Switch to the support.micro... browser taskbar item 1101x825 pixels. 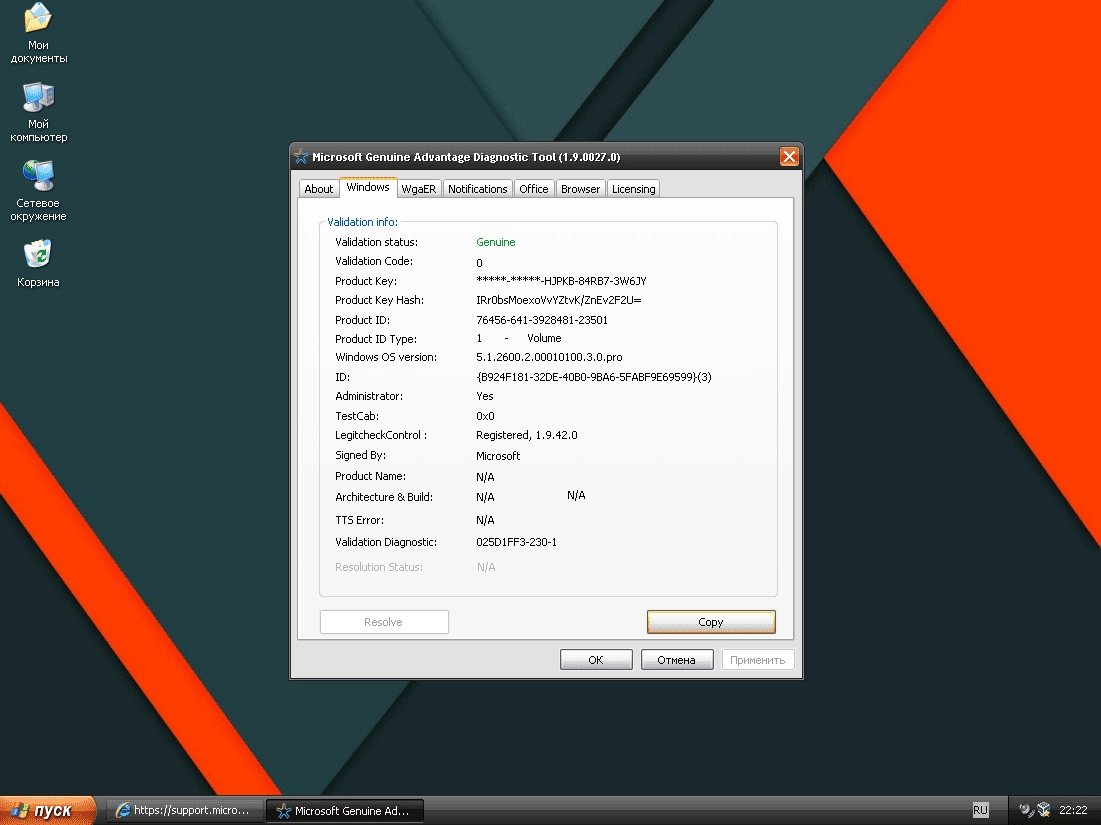click(184, 810)
